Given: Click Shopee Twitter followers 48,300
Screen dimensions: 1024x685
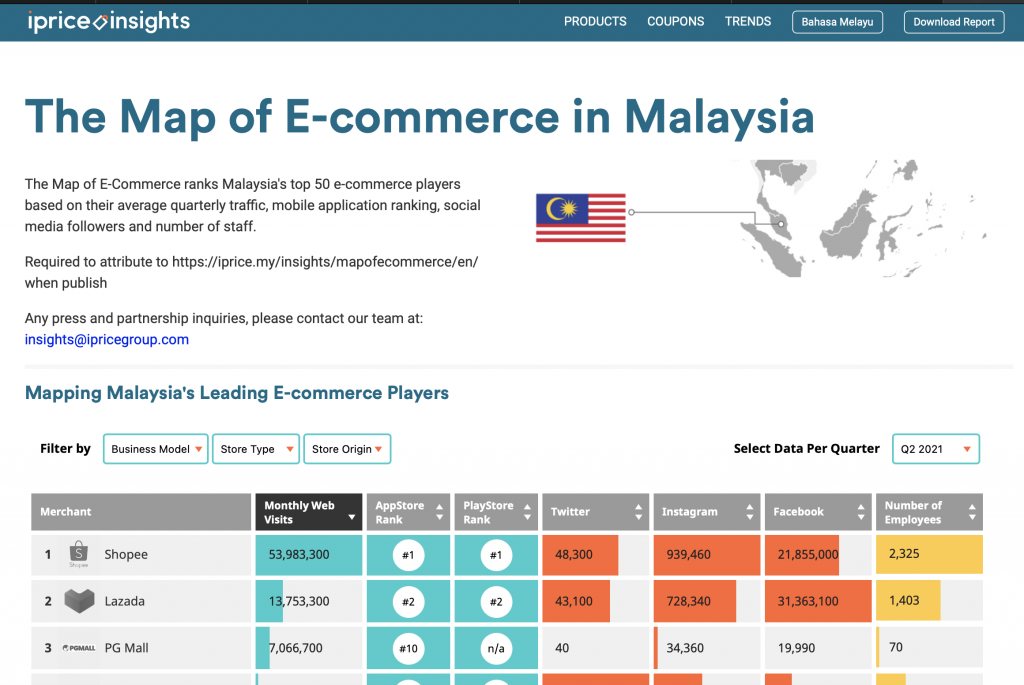Looking at the screenshot, I should pos(574,554).
